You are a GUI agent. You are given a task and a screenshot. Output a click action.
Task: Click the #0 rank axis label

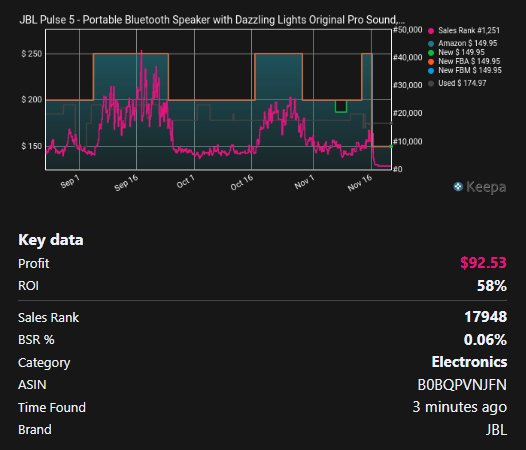click(398, 169)
